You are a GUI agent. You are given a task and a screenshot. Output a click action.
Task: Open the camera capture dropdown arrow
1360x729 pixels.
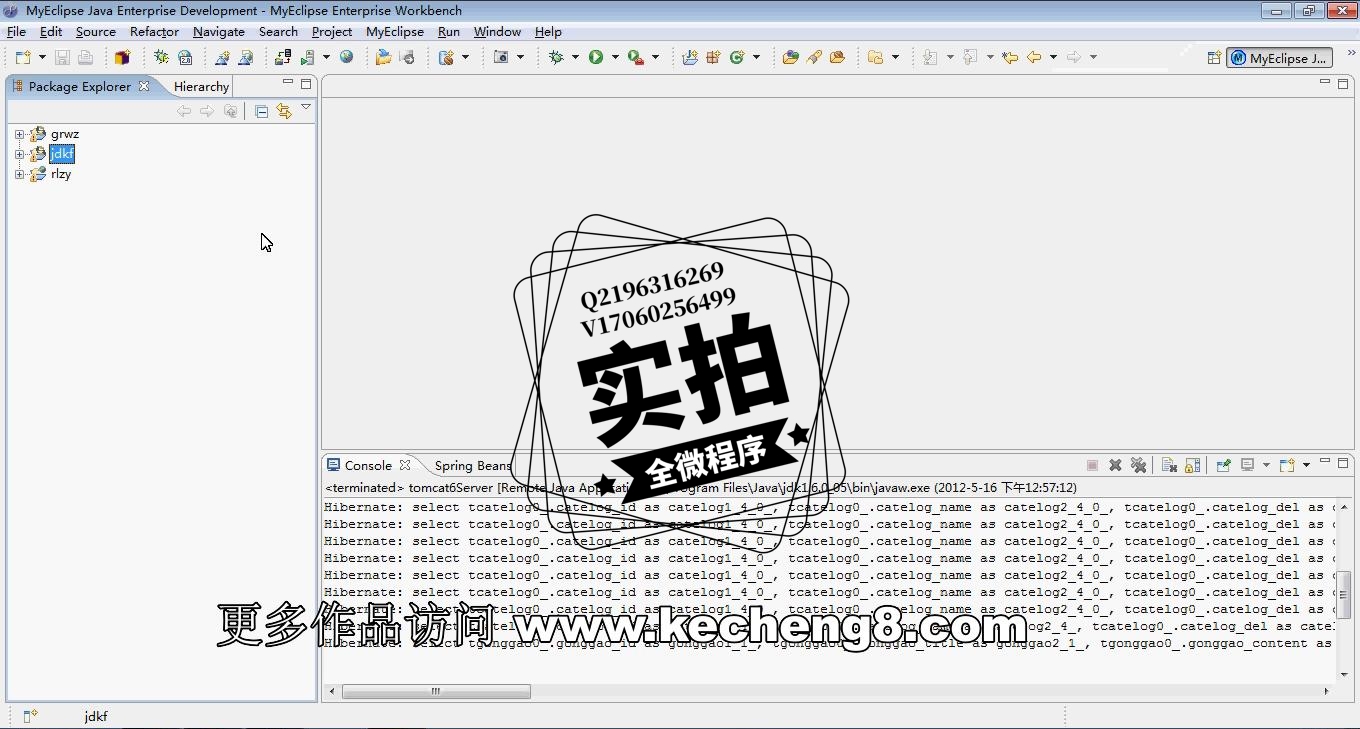(x=521, y=58)
